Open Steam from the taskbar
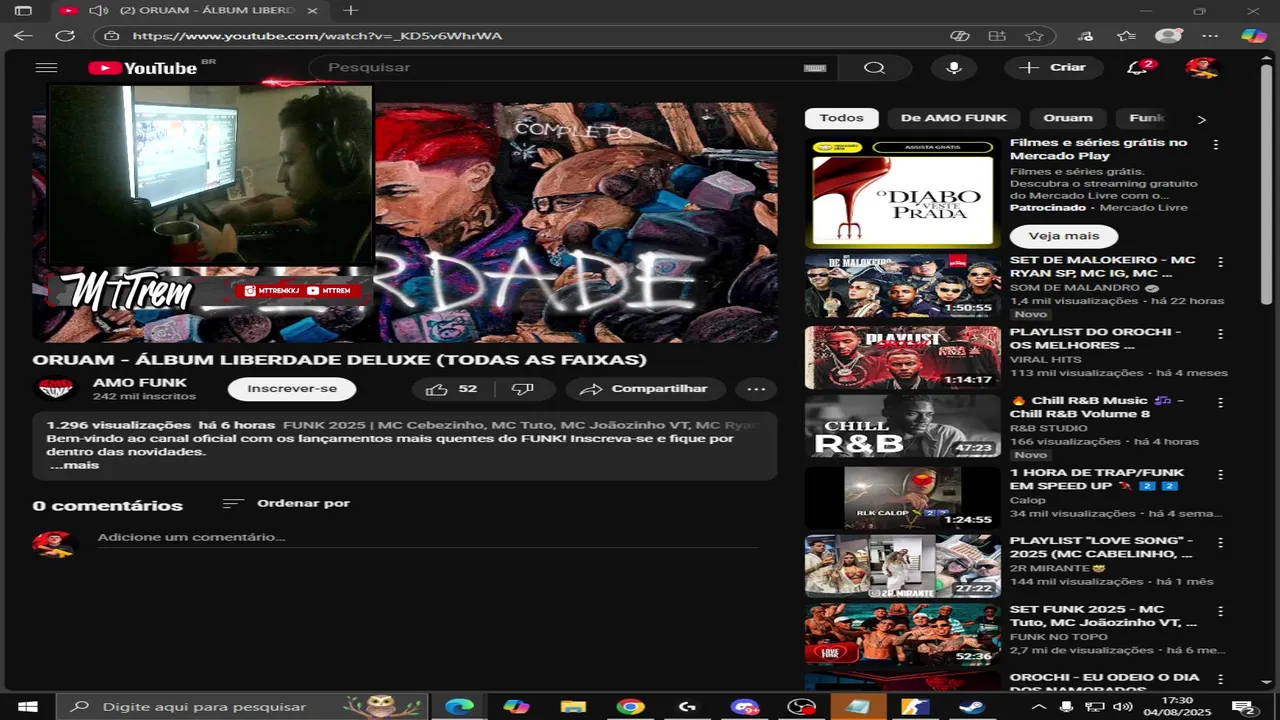Screen dimensions: 1280x720 point(970,707)
